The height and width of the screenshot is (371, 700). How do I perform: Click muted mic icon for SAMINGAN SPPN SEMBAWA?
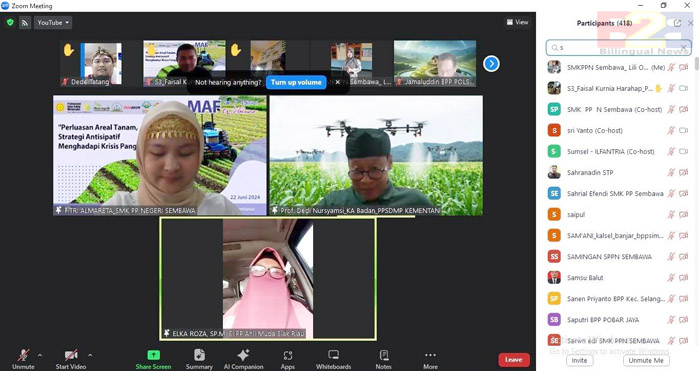671,256
